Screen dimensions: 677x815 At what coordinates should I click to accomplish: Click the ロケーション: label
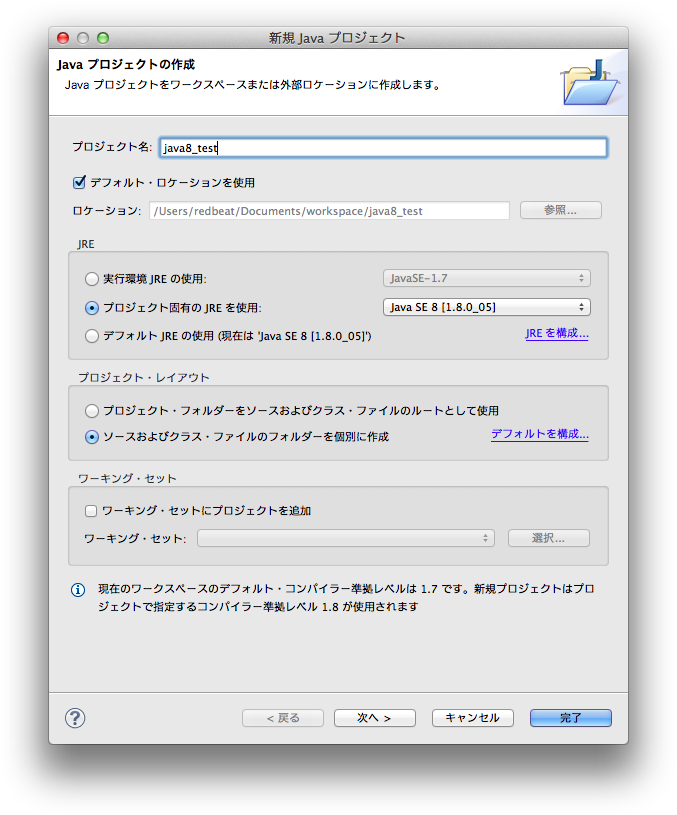click(107, 211)
